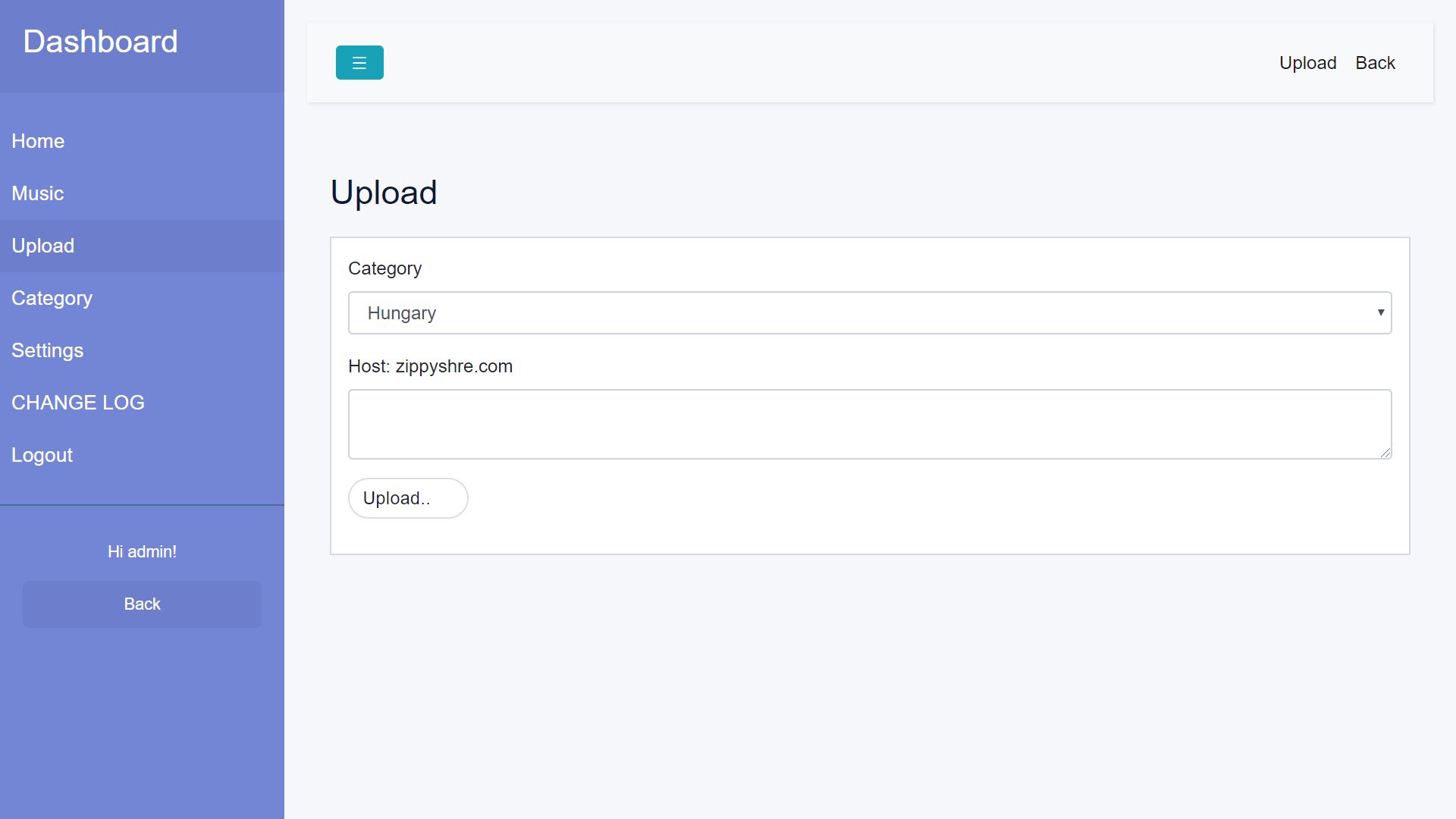Click inside the Host links text area
The height and width of the screenshot is (819, 1456).
[x=869, y=424]
